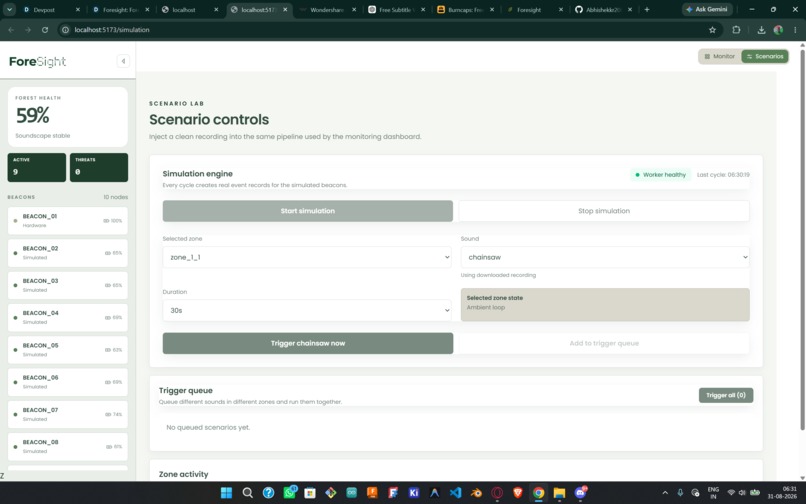This screenshot has height=504, width=806.
Task: Open the Sound dropdown showing chainsaw
Action: pyautogui.click(x=605, y=257)
